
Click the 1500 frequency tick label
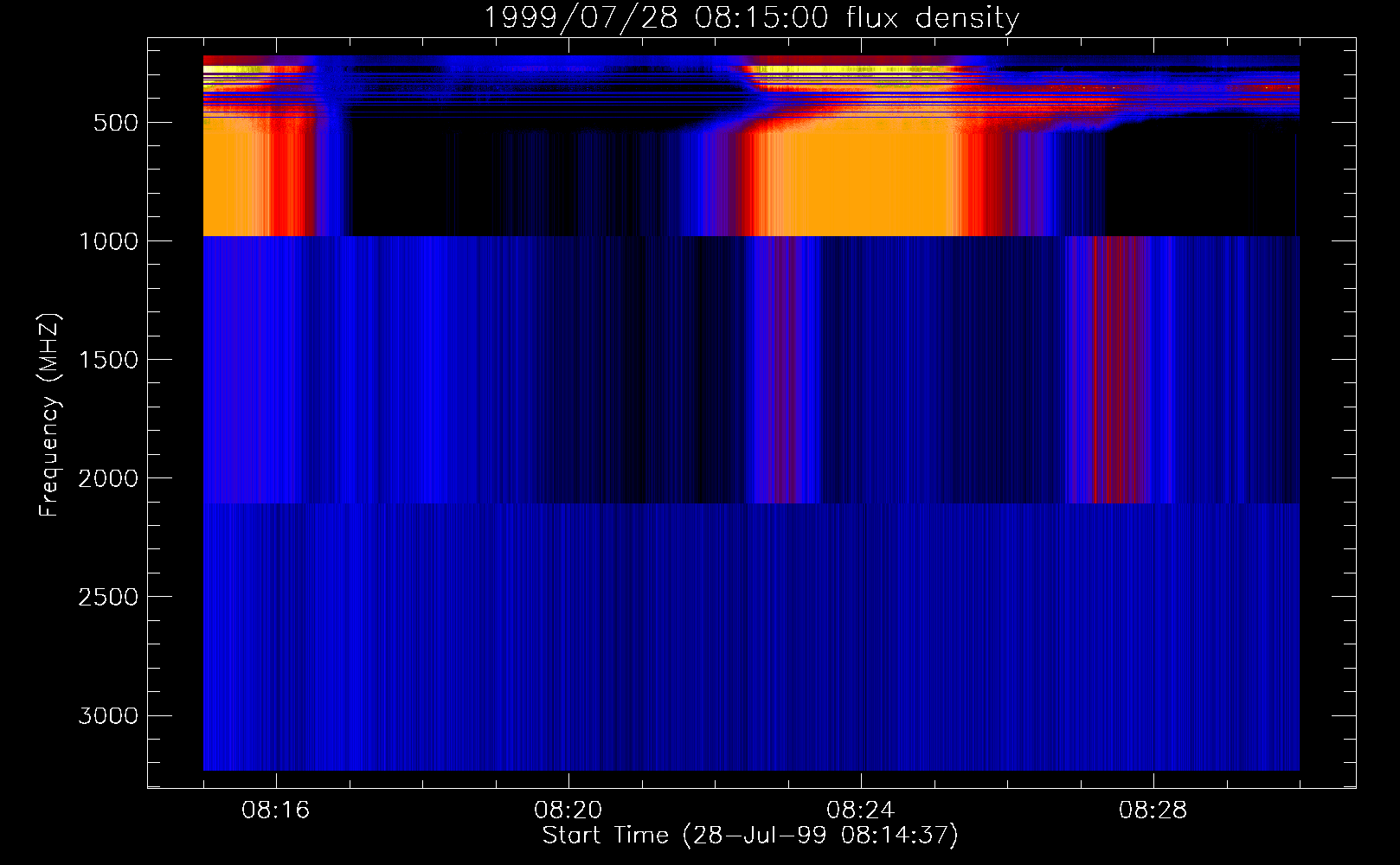[x=109, y=360]
